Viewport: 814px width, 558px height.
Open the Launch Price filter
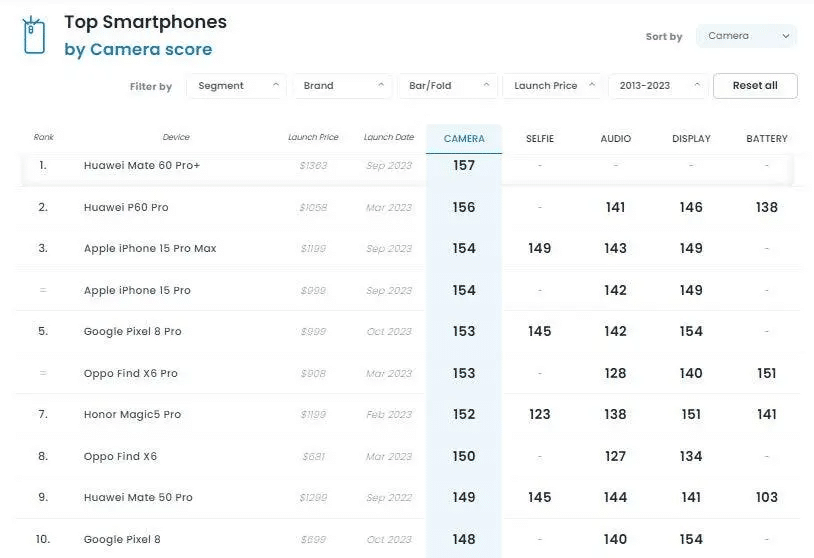(552, 86)
